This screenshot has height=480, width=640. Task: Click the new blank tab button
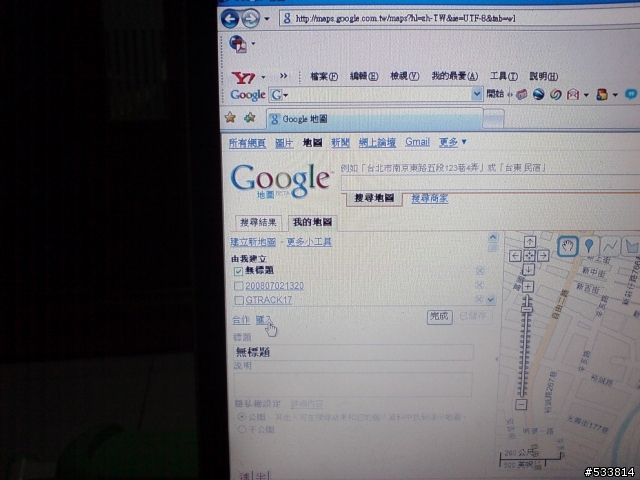click(x=493, y=119)
